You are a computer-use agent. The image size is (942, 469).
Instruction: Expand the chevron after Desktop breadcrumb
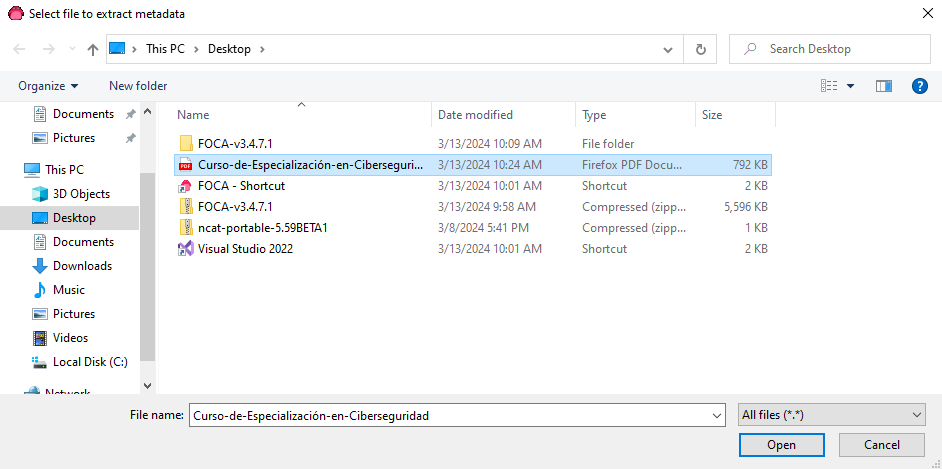[261, 49]
